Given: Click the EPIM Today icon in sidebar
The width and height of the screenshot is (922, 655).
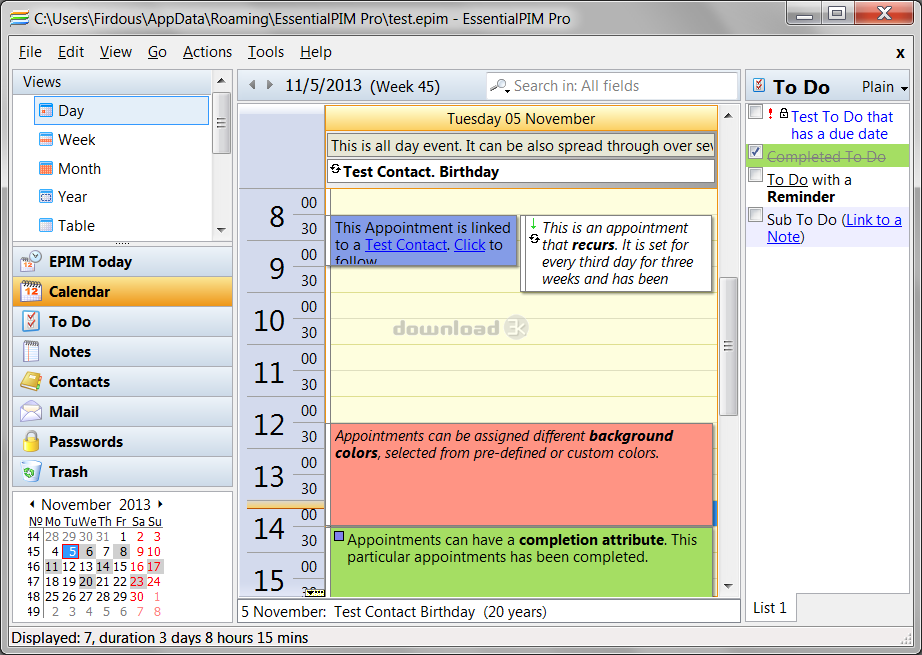Looking at the screenshot, I should [31, 262].
